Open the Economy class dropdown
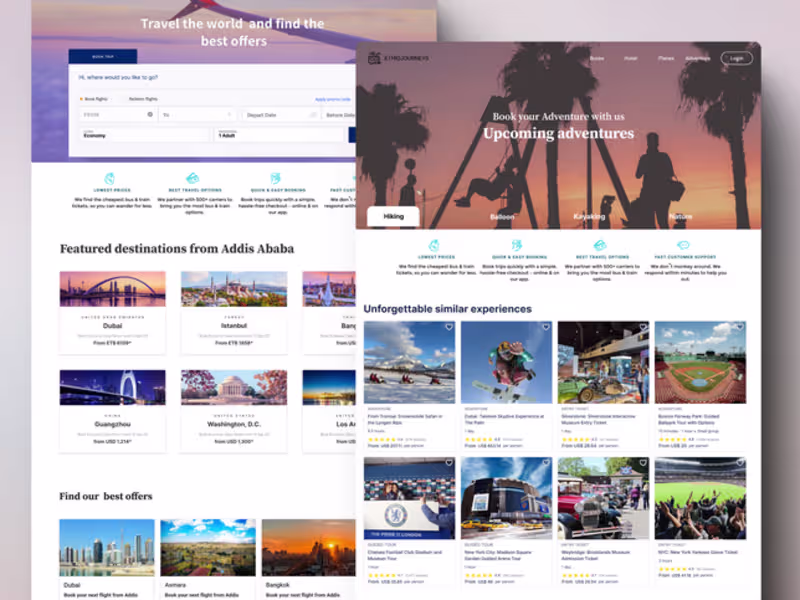The width and height of the screenshot is (800, 600). (144, 135)
